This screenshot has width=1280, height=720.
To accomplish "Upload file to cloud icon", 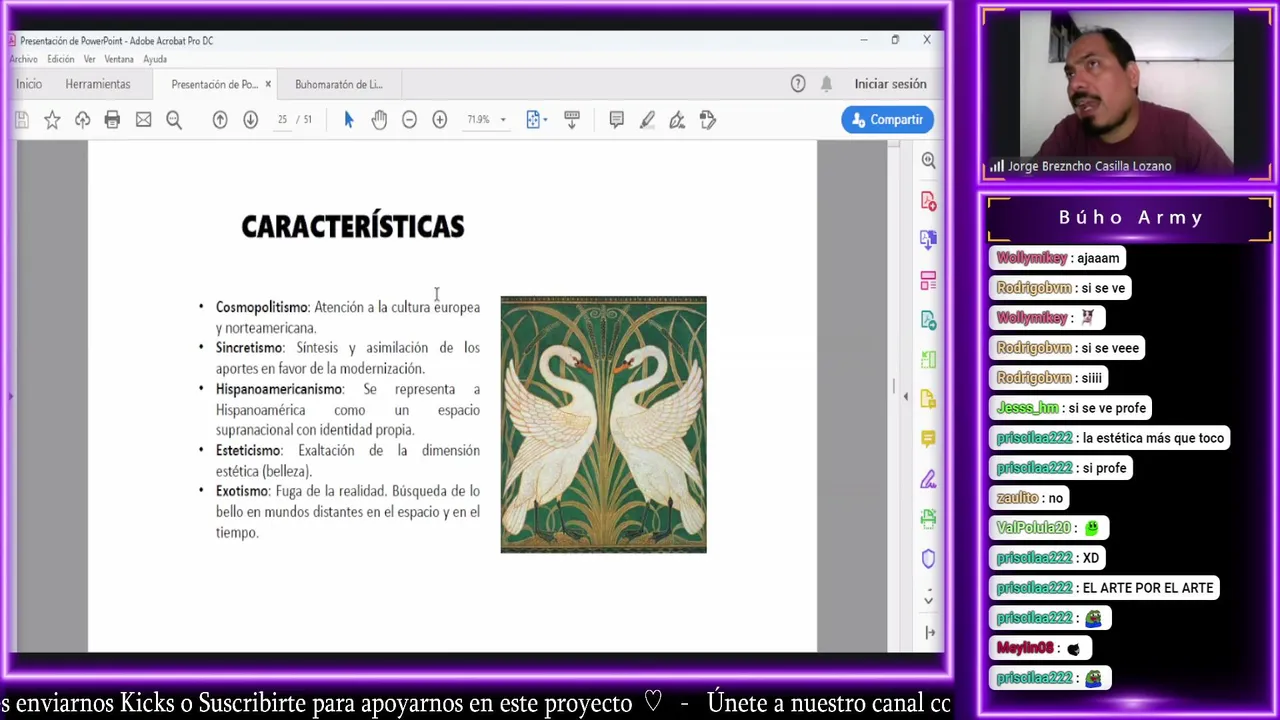I will pos(82,120).
